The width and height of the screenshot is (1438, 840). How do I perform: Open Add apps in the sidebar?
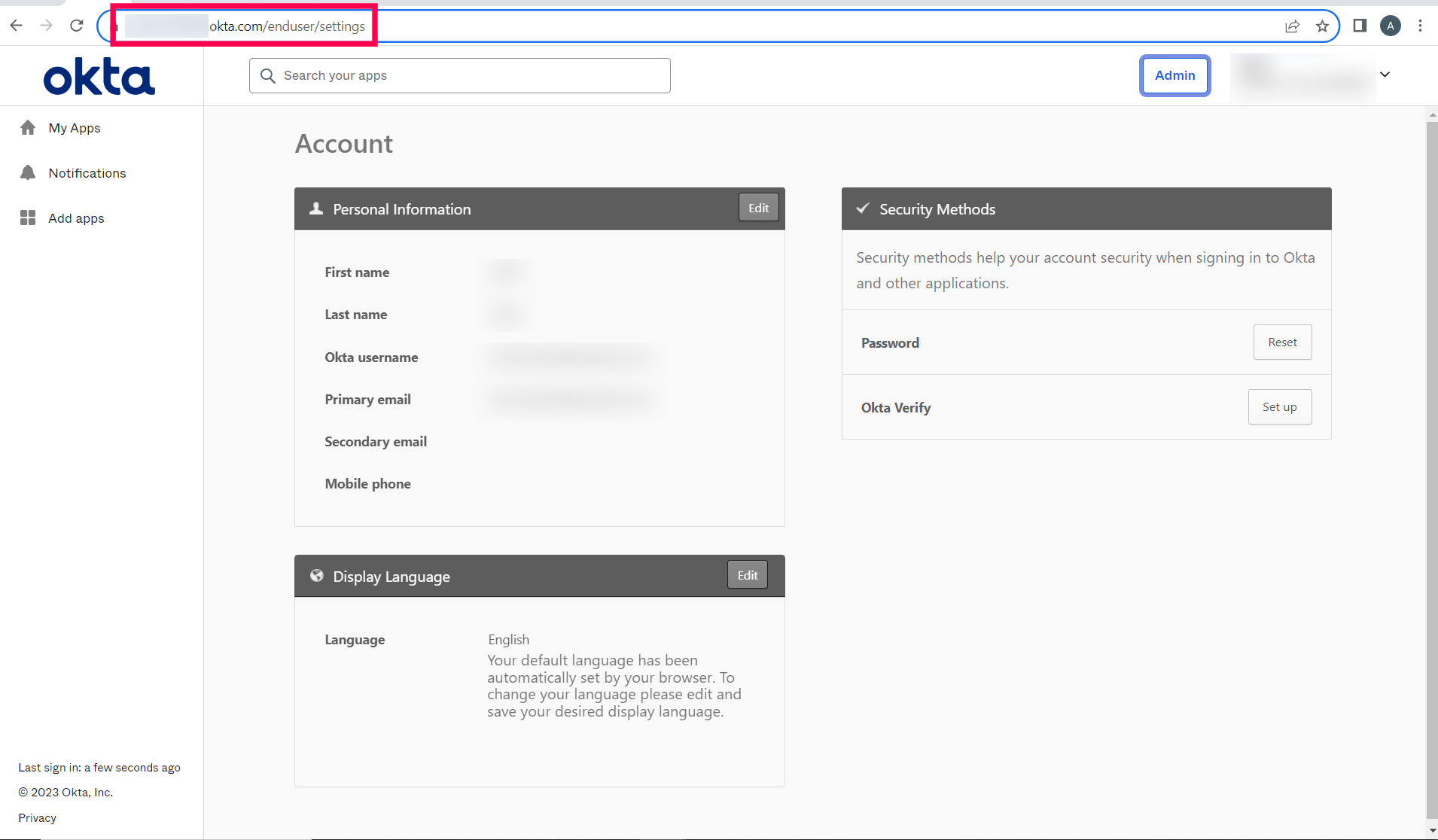pyautogui.click(x=76, y=218)
